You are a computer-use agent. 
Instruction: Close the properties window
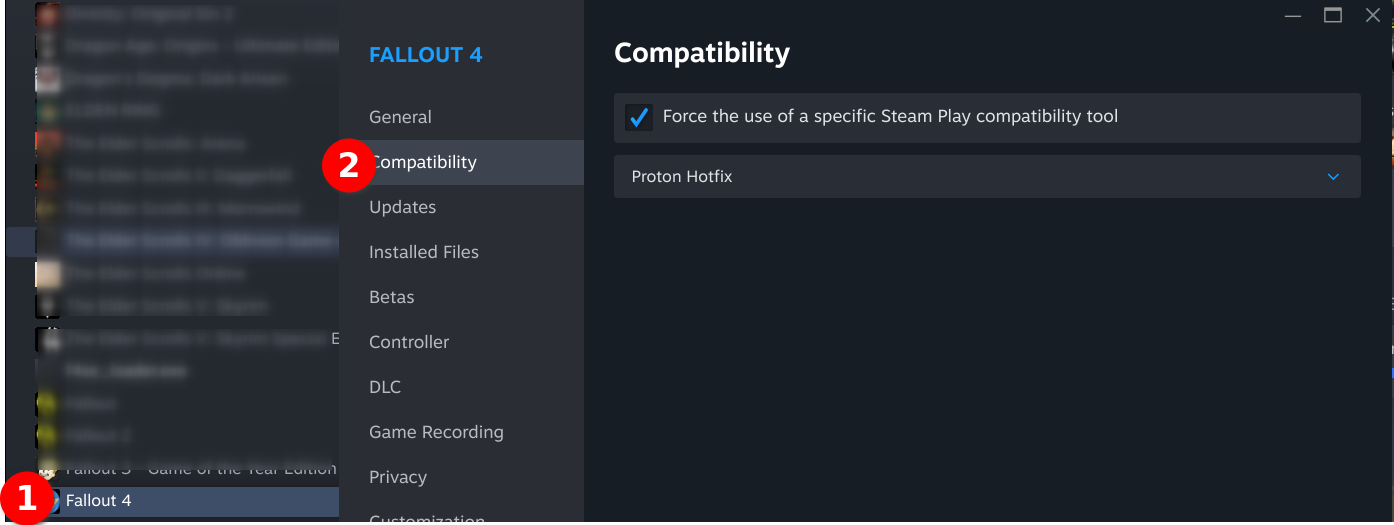1373,15
